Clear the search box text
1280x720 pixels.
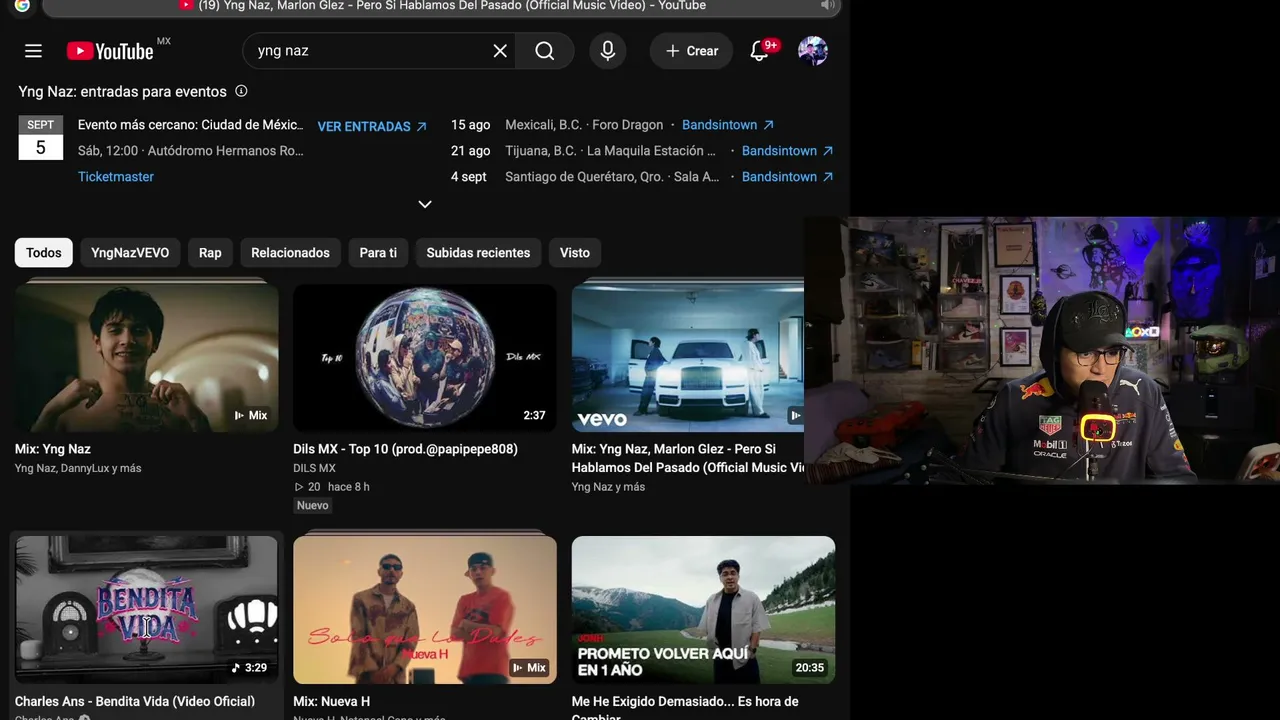[500, 51]
